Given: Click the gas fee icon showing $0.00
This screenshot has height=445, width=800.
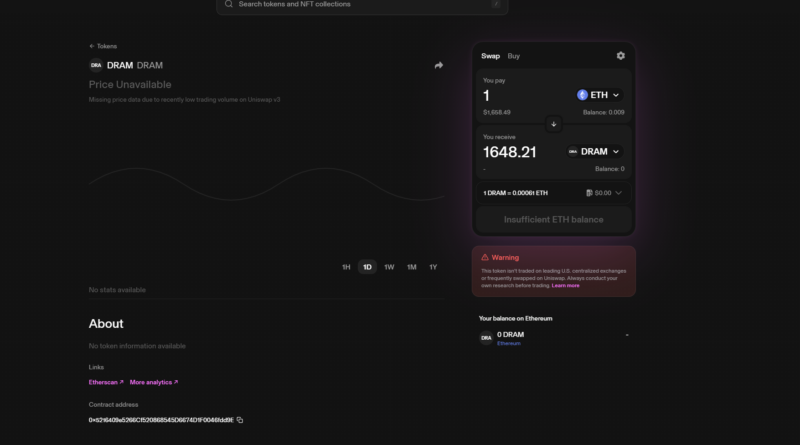Looking at the screenshot, I should [x=591, y=192].
